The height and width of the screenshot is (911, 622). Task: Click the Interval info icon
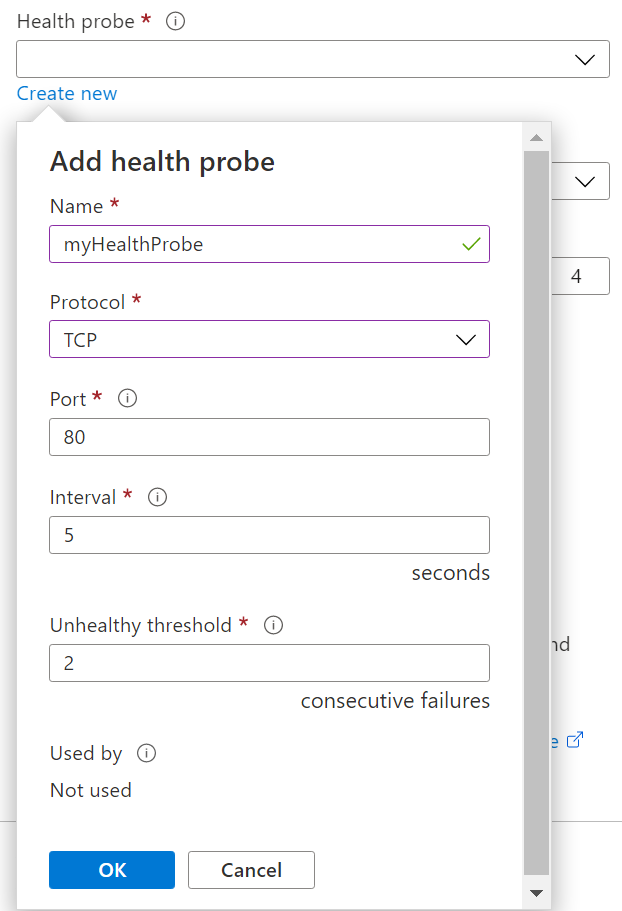157,496
